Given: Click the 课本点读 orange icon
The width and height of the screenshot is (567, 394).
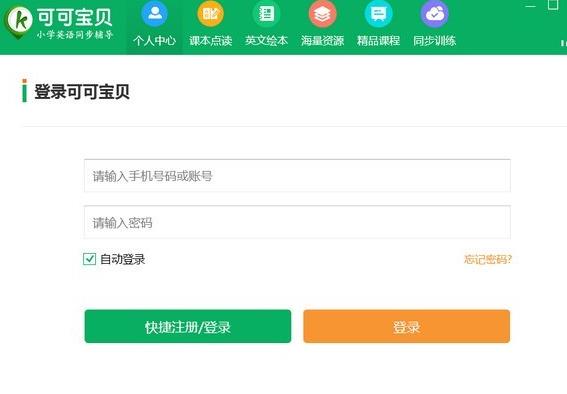Looking at the screenshot, I should [x=210, y=14].
